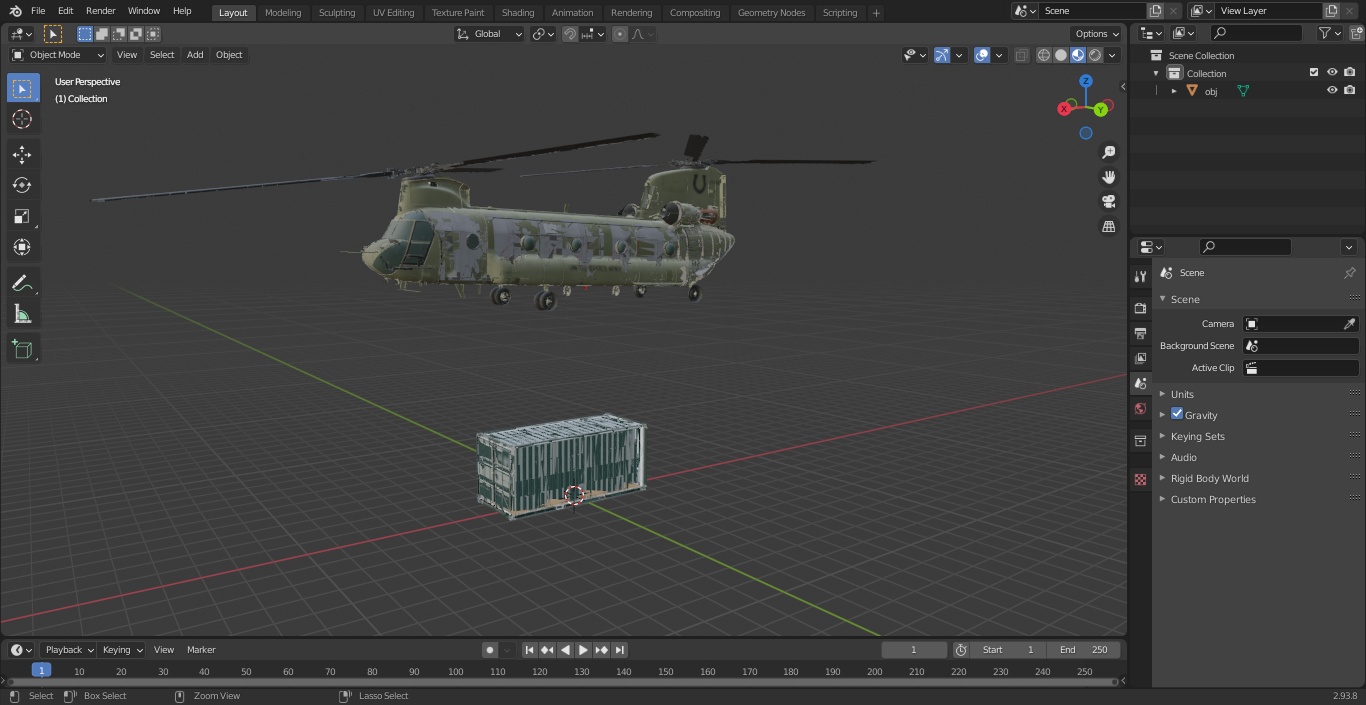The image size is (1366, 705).
Task: Pick the Add Cube tool
Action: click(x=22, y=349)
